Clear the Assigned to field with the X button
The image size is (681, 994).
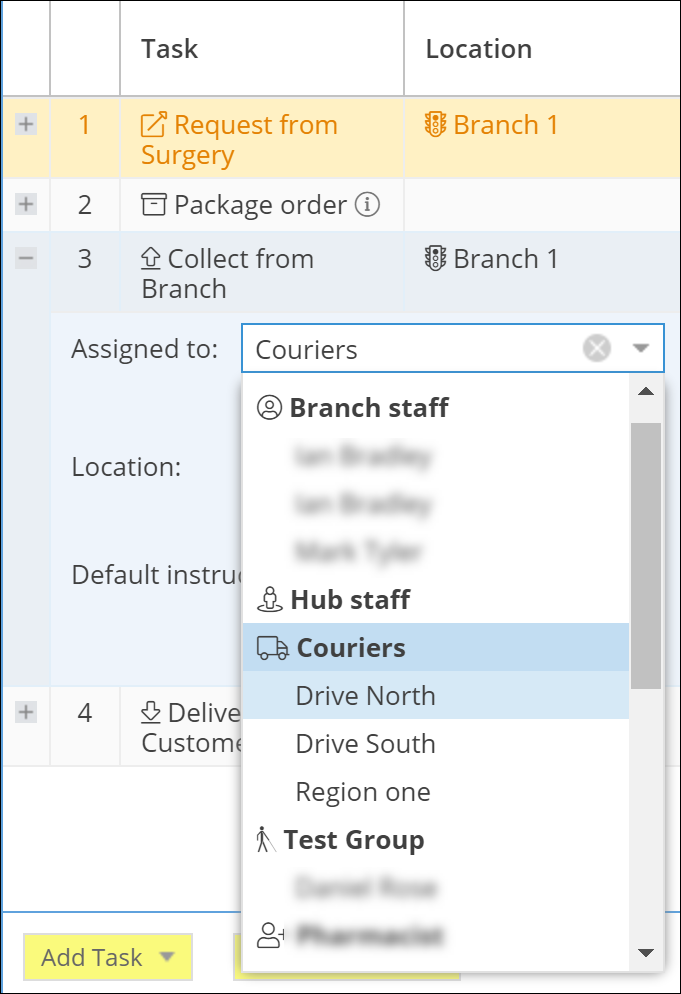click(596, 348)
